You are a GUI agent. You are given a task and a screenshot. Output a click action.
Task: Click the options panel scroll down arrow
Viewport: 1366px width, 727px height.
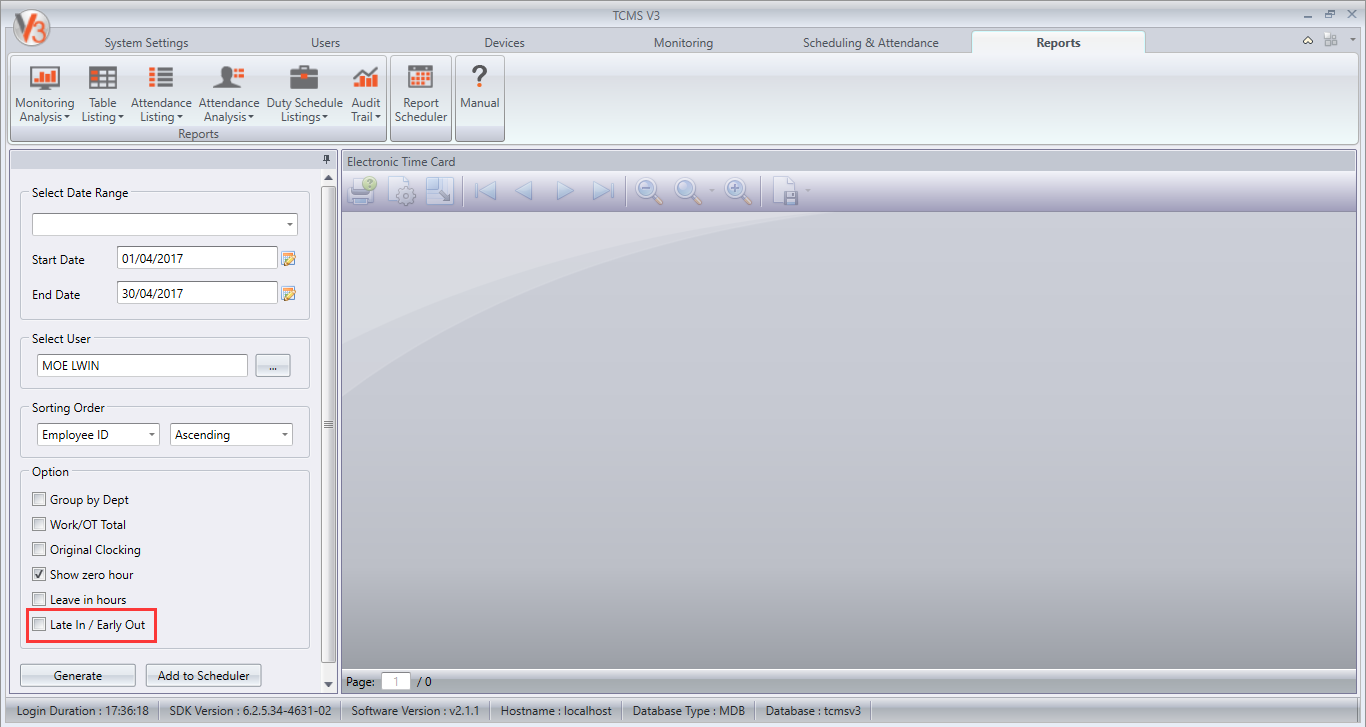[328, 684]
